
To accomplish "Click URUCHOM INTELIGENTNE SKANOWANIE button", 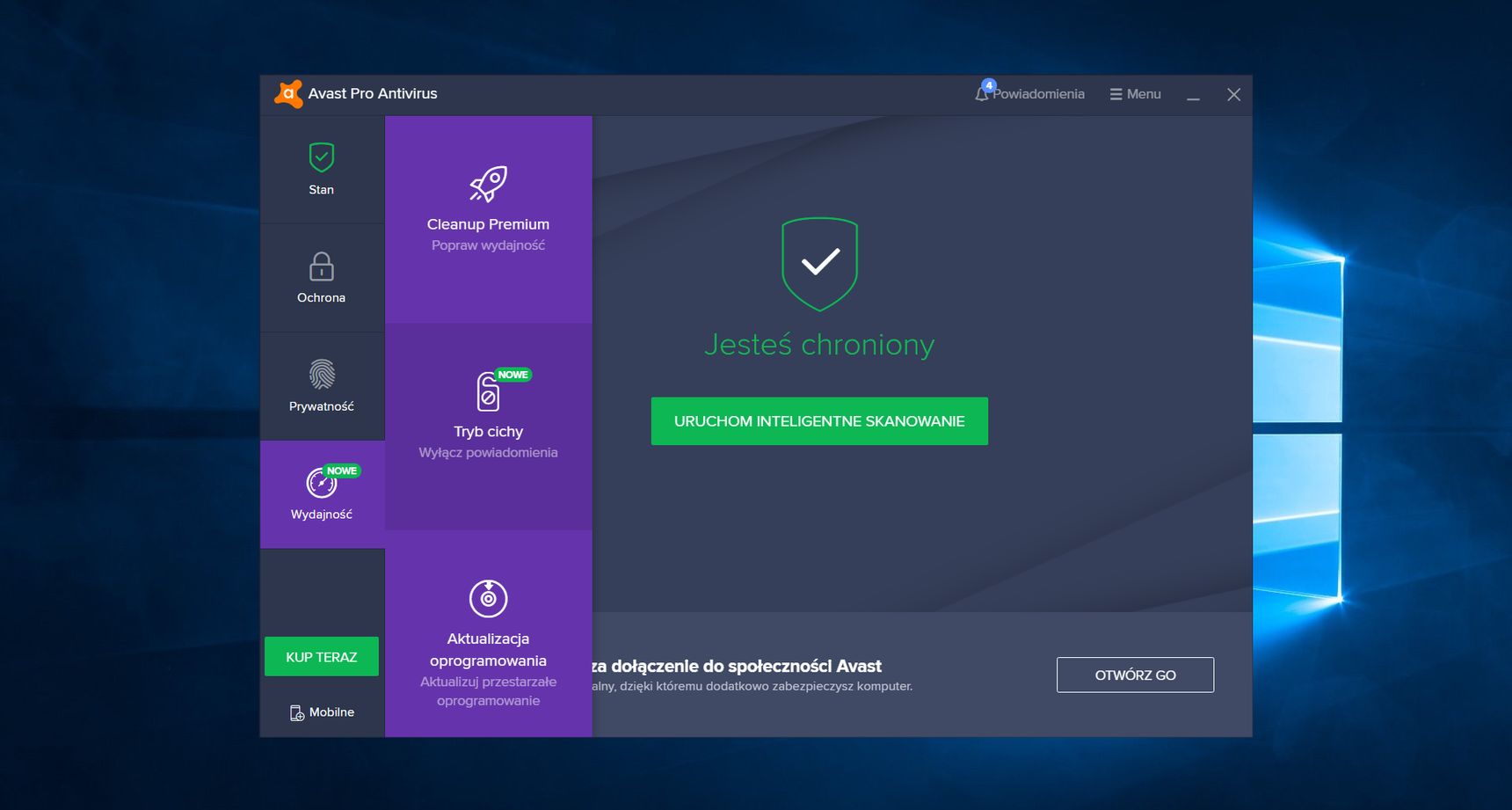I will coord(819,421).
